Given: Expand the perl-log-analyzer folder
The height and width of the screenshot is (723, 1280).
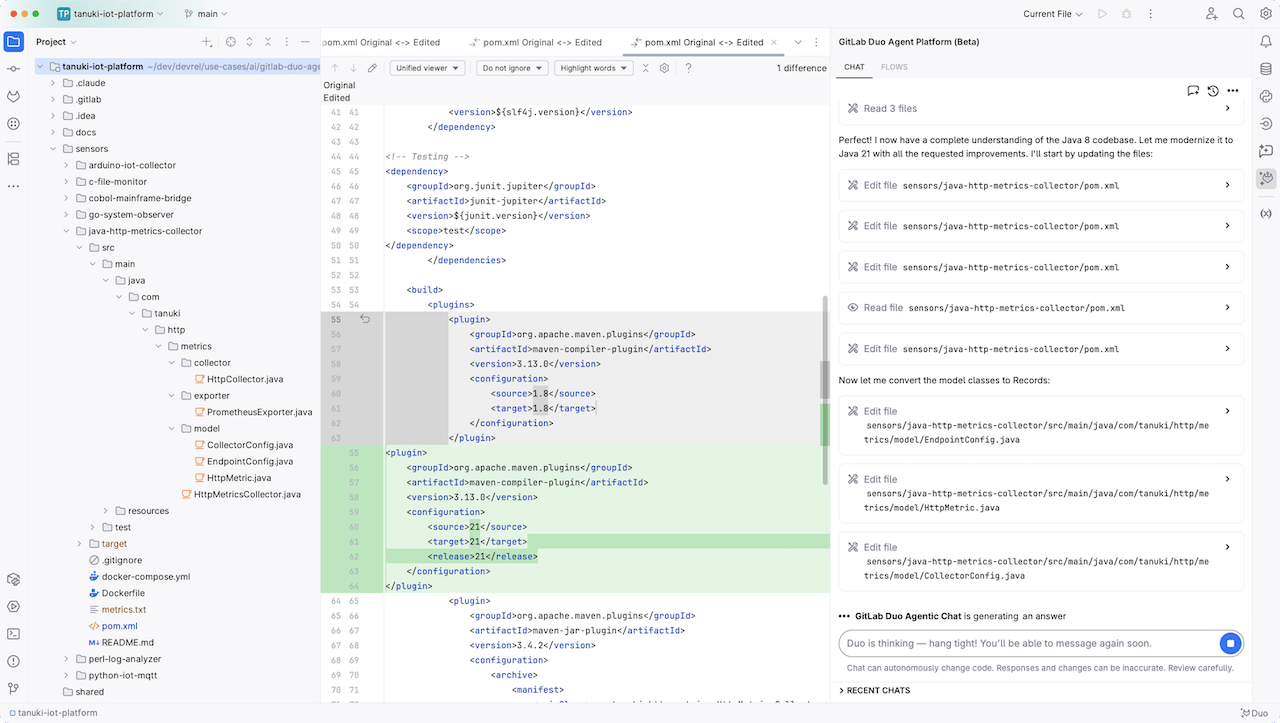Looking at the screenshot, I should click(66, 659).
